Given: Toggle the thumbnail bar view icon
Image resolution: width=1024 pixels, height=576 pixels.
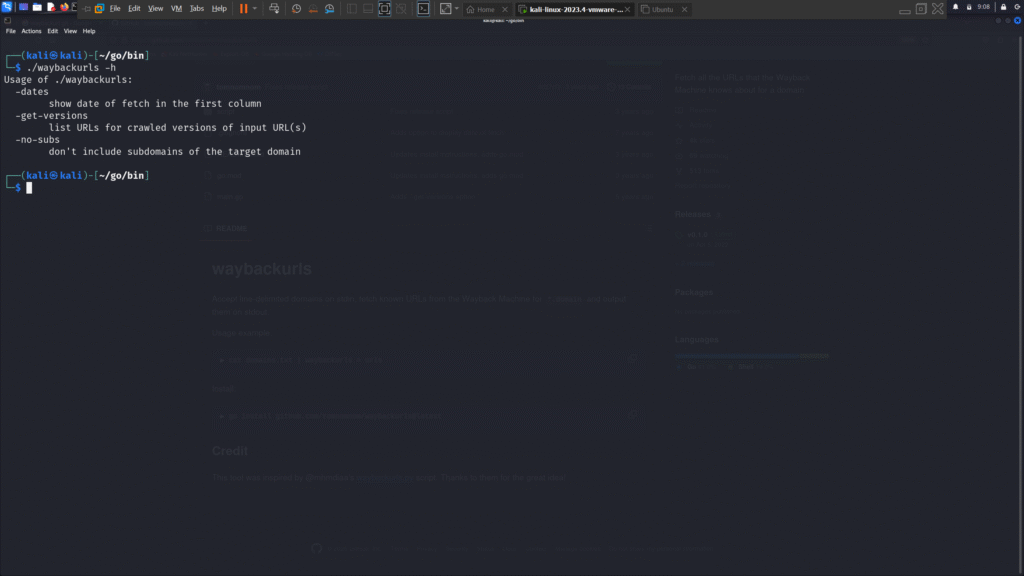Looking at the screenshot, I should [368, 8].
